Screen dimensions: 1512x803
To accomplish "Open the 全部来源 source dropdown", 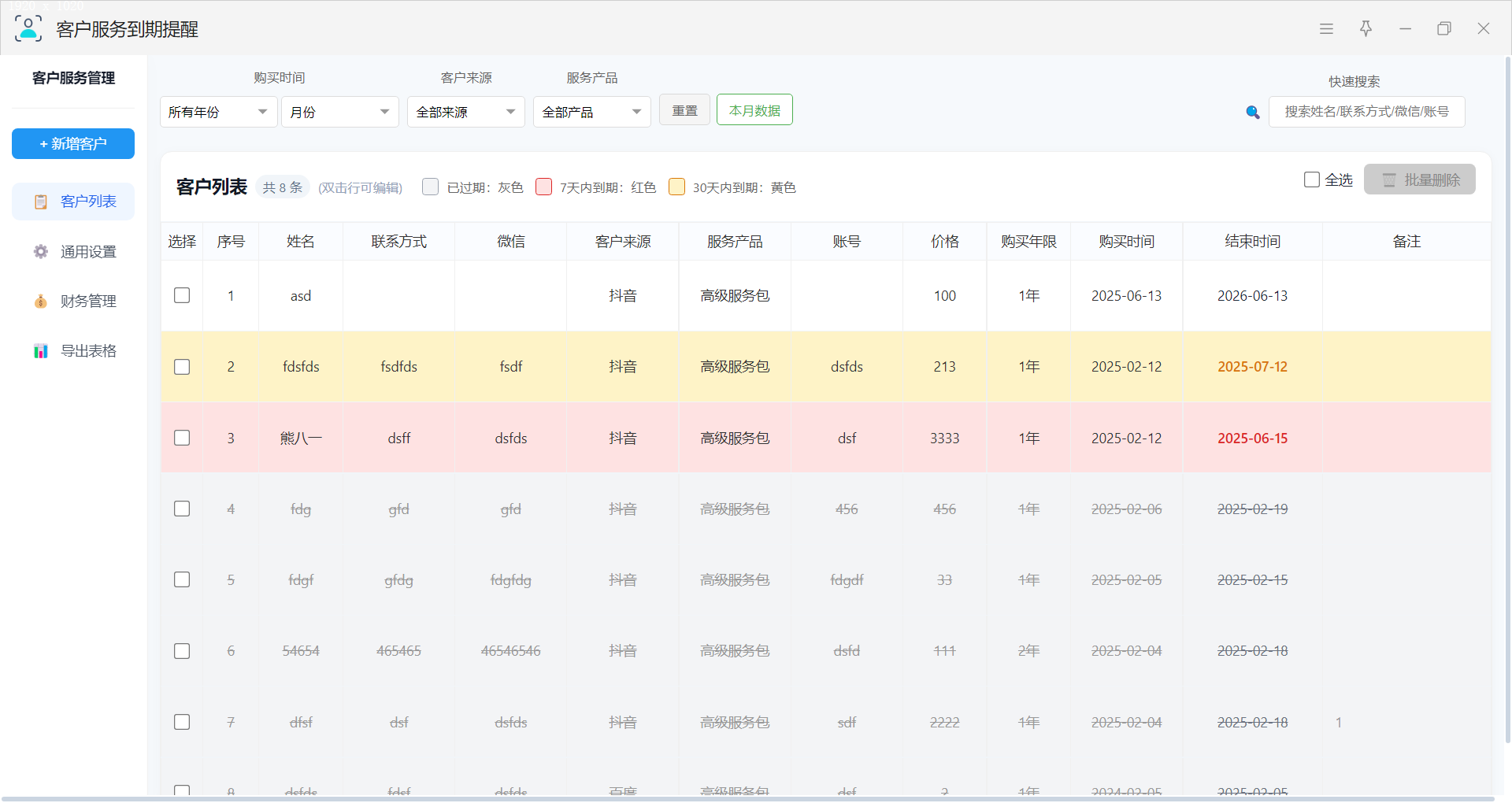I will [x=466, y=112].
